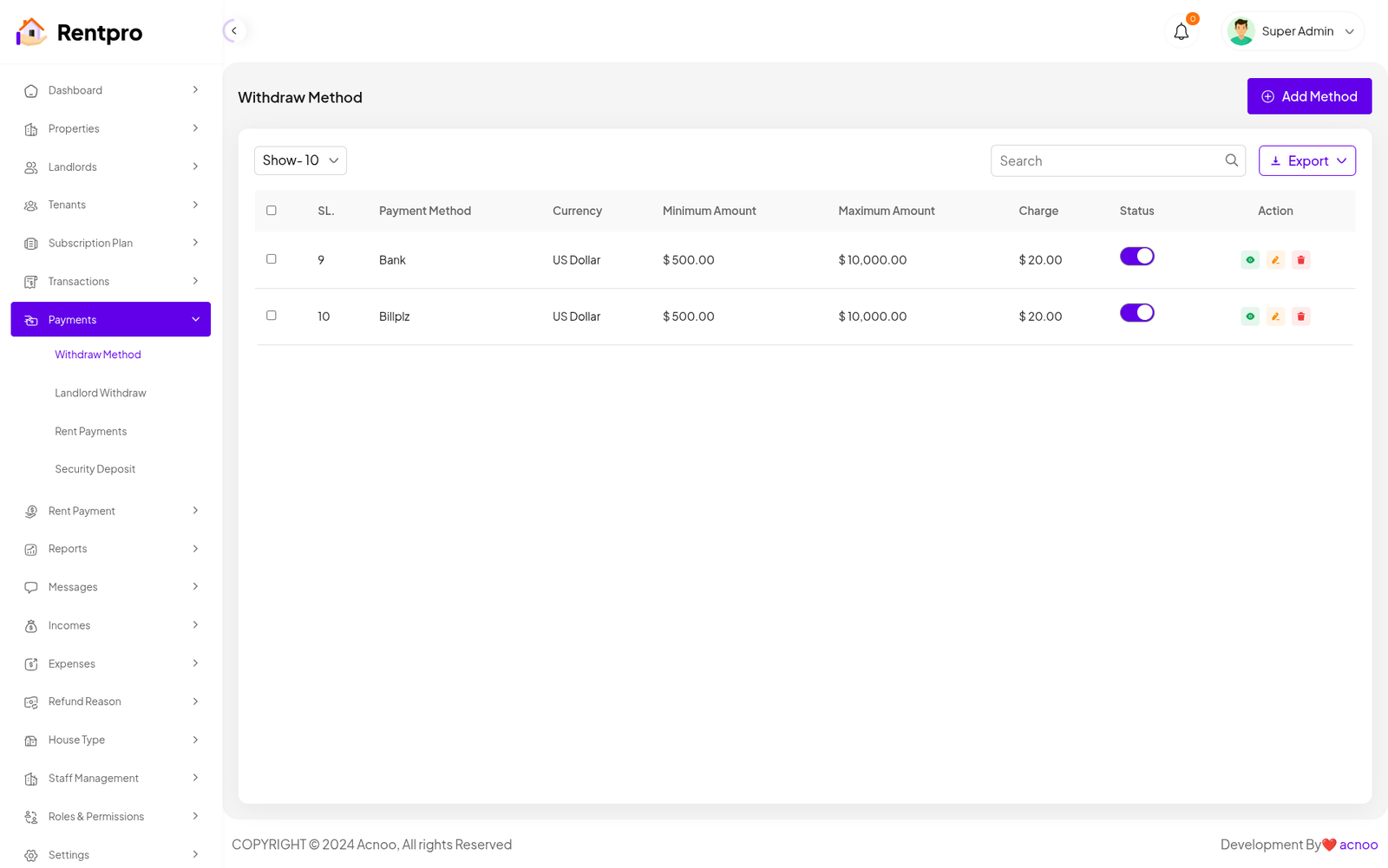1388x868 pixels.
Task: View the Bank method details eye icon
Action: [1250, 260]
